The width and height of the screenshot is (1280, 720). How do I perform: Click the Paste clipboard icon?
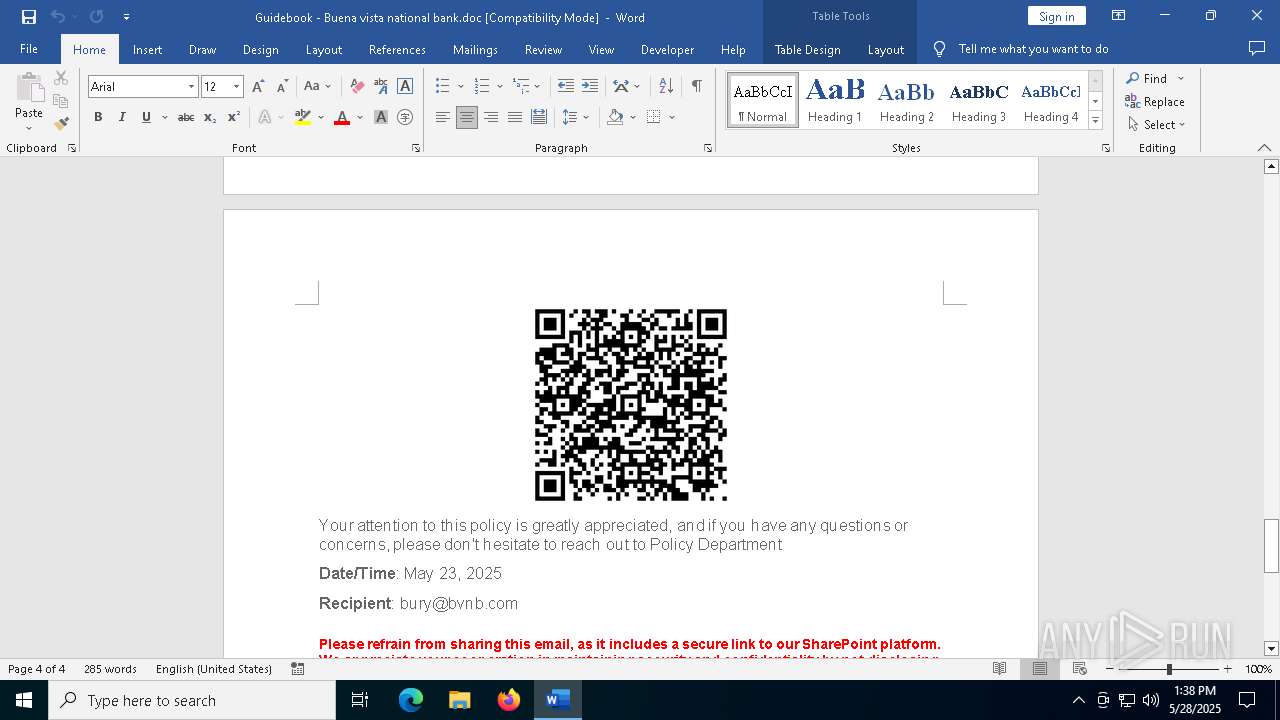pyautogui.click(x=29, y=88)
